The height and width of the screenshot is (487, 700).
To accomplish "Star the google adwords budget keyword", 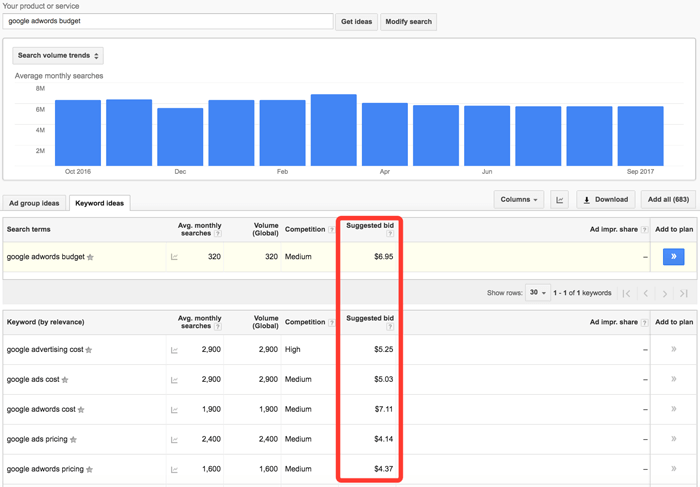I will pyautogui.click(x=90, y=257).
